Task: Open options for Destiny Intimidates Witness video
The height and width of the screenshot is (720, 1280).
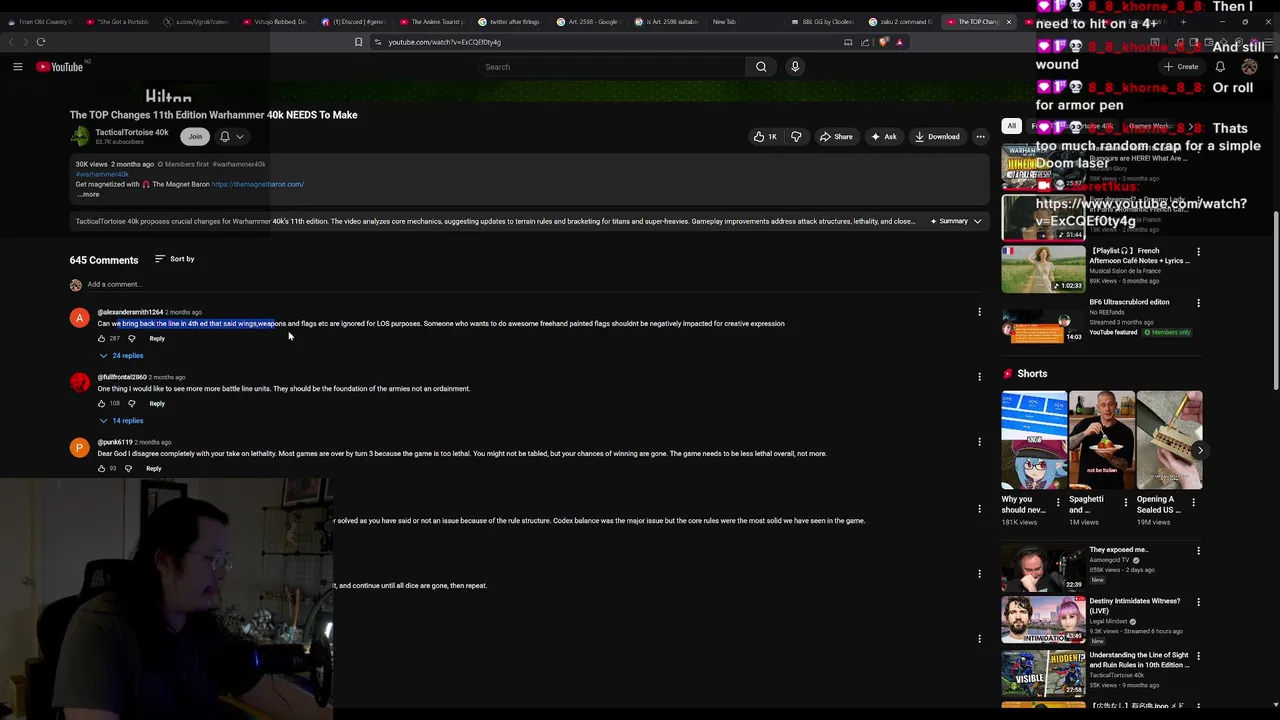Action: coord(1198,602)
